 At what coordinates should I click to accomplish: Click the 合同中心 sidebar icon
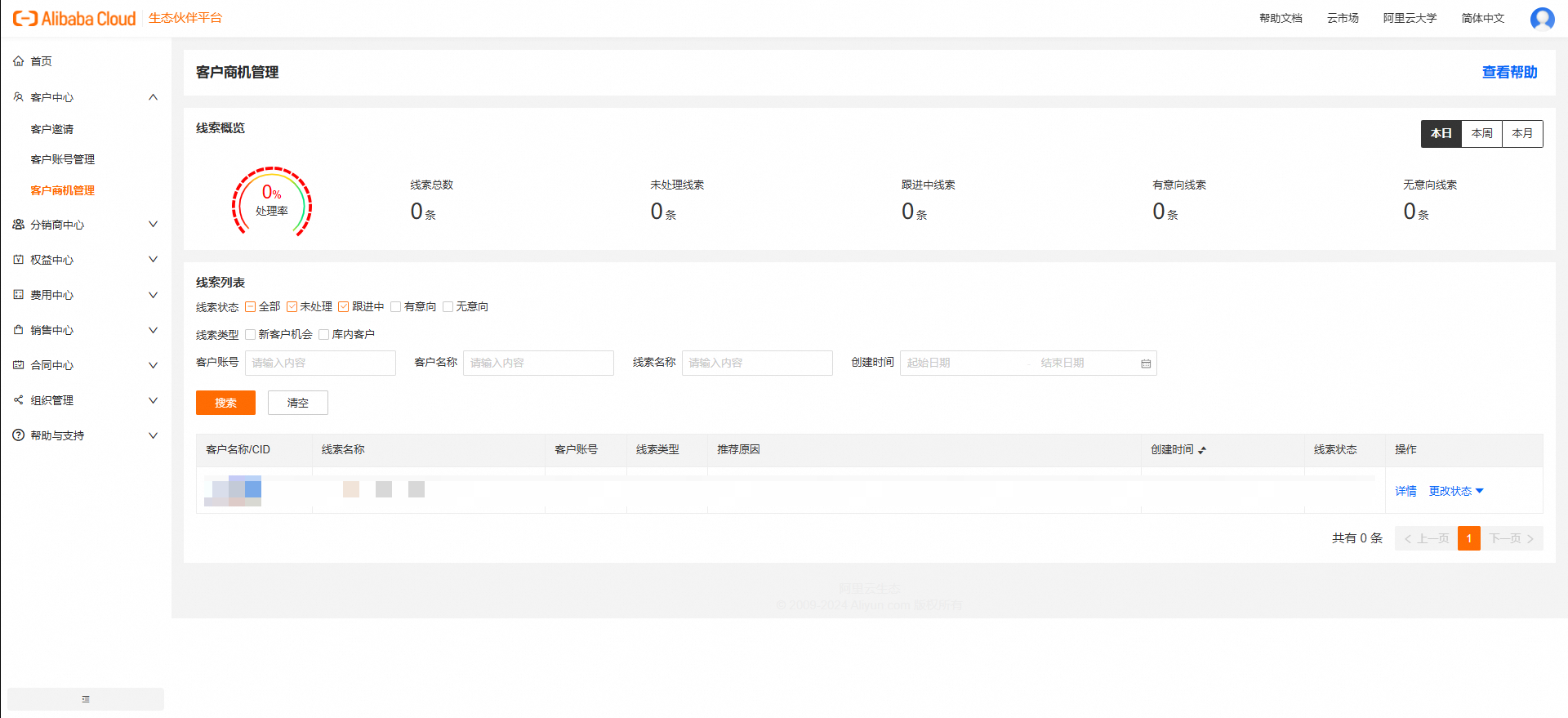coord(18,365)
